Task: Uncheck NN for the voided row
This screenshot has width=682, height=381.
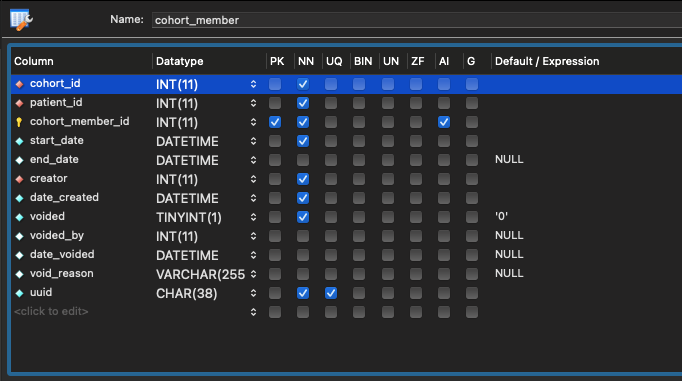Action: tap(303, 217)
